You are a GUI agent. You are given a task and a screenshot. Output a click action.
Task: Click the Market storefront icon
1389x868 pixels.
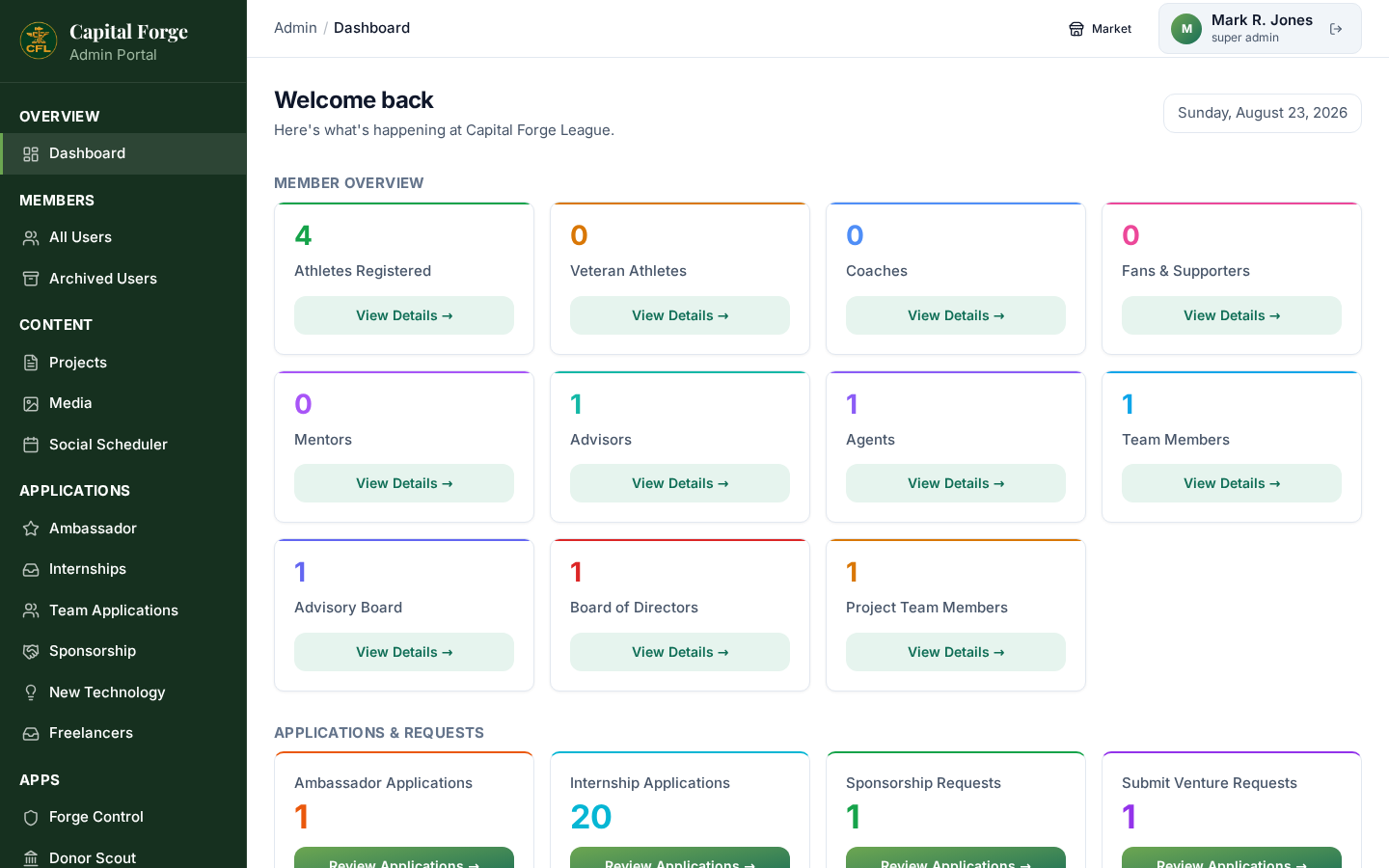click(x=1076, y=29)
